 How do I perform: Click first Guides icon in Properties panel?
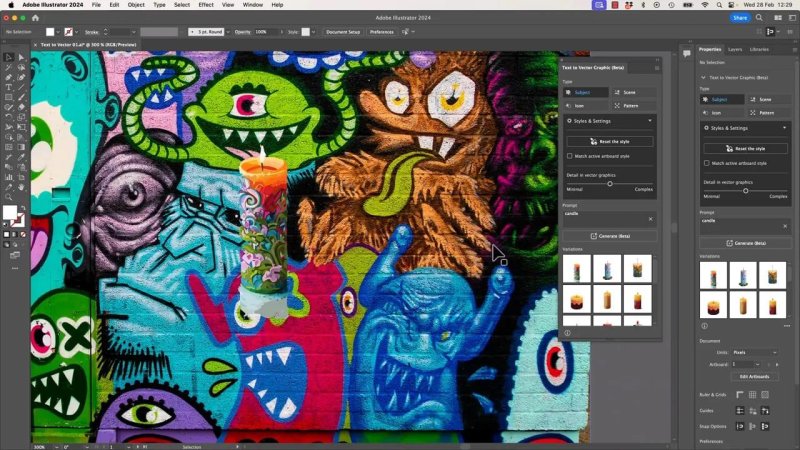(740, 410)
